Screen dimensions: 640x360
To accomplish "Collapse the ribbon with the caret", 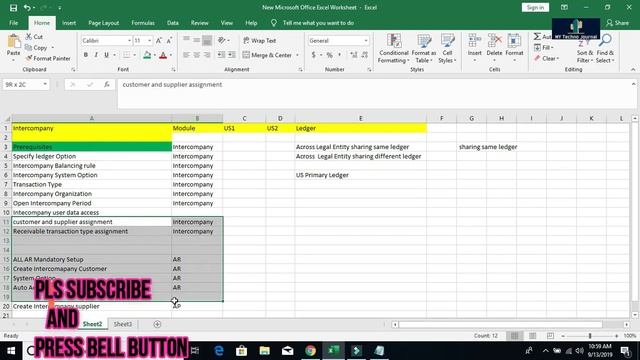I will tap(633, 70).
